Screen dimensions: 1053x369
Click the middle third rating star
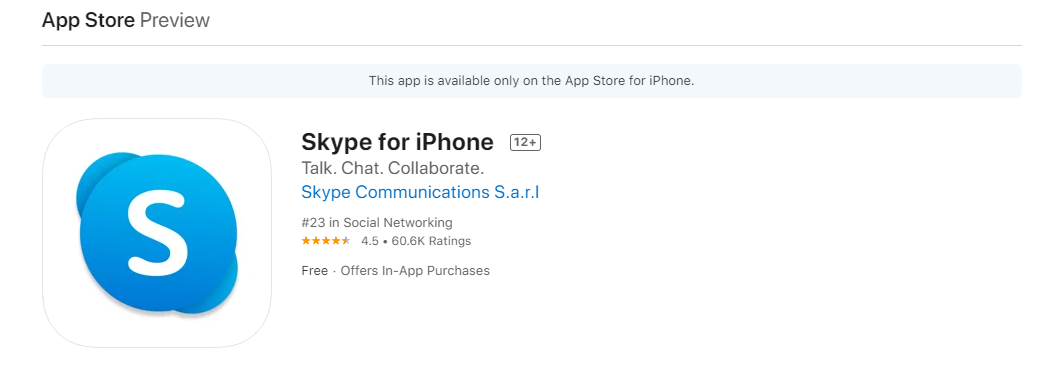326,241
